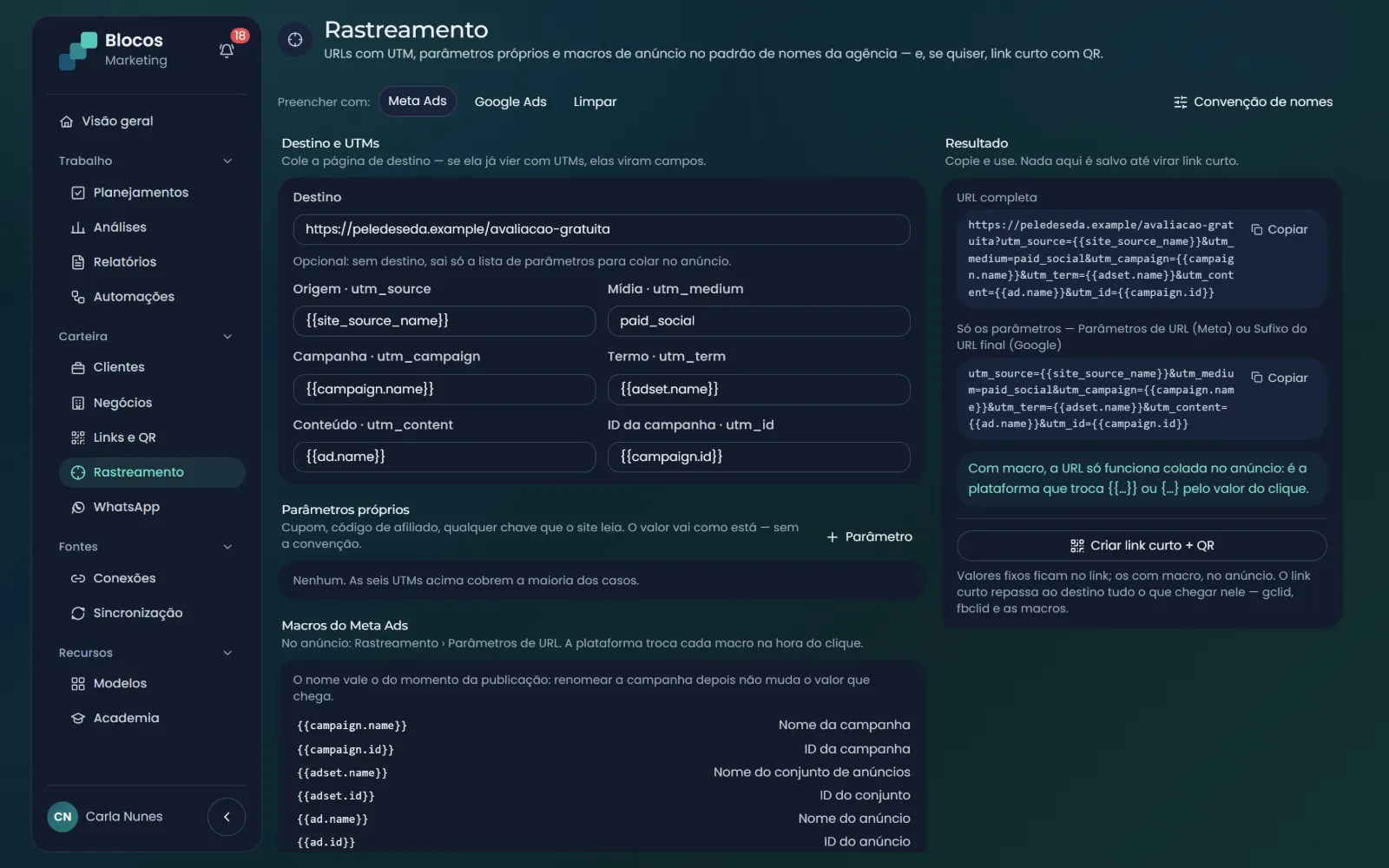Open notifications bell with 18 badge
1389x868 pixels.
(227, 50)
